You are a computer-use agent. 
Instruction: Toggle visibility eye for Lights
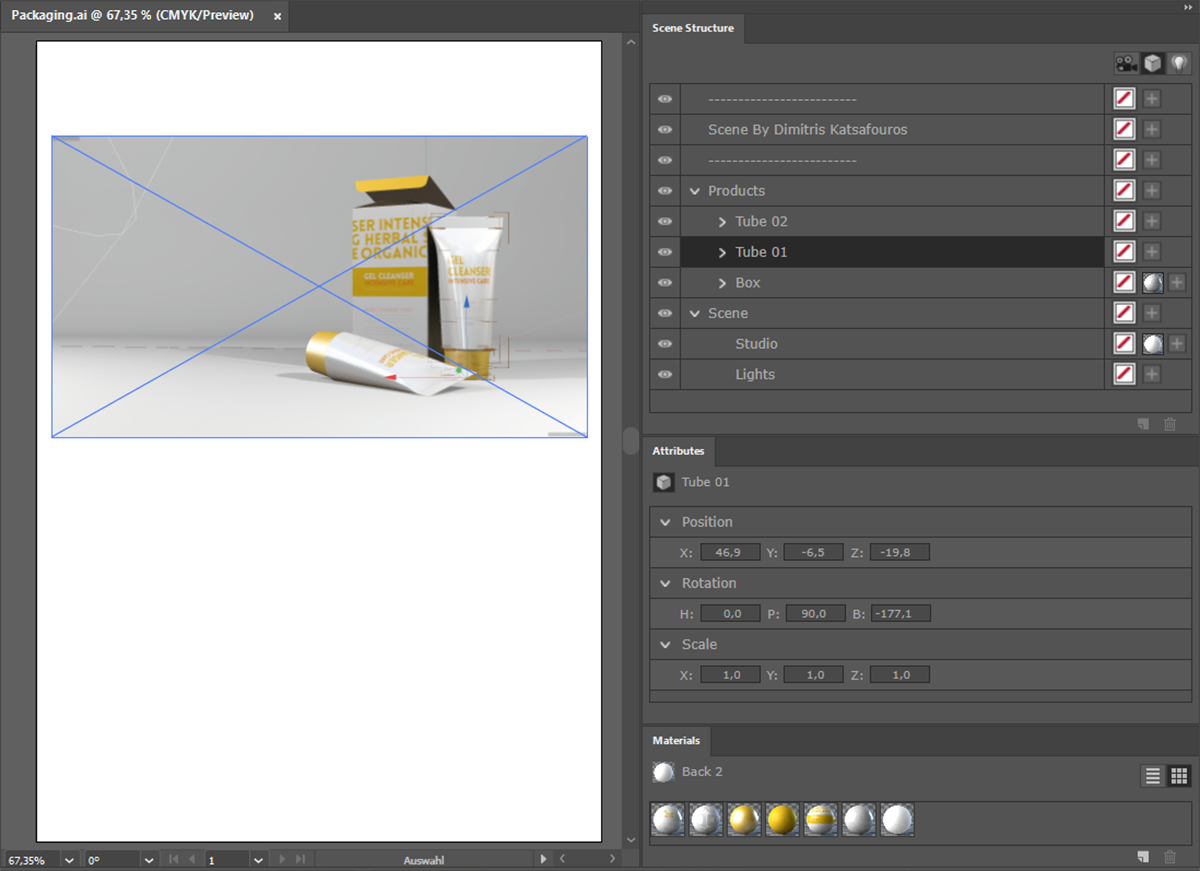point(665,374)
